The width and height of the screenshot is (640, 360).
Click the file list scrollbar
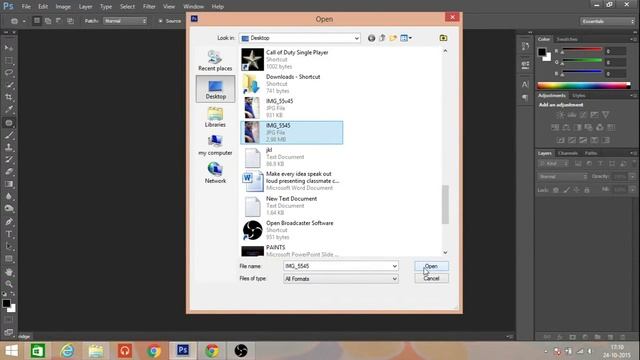(x=445, y=204)
